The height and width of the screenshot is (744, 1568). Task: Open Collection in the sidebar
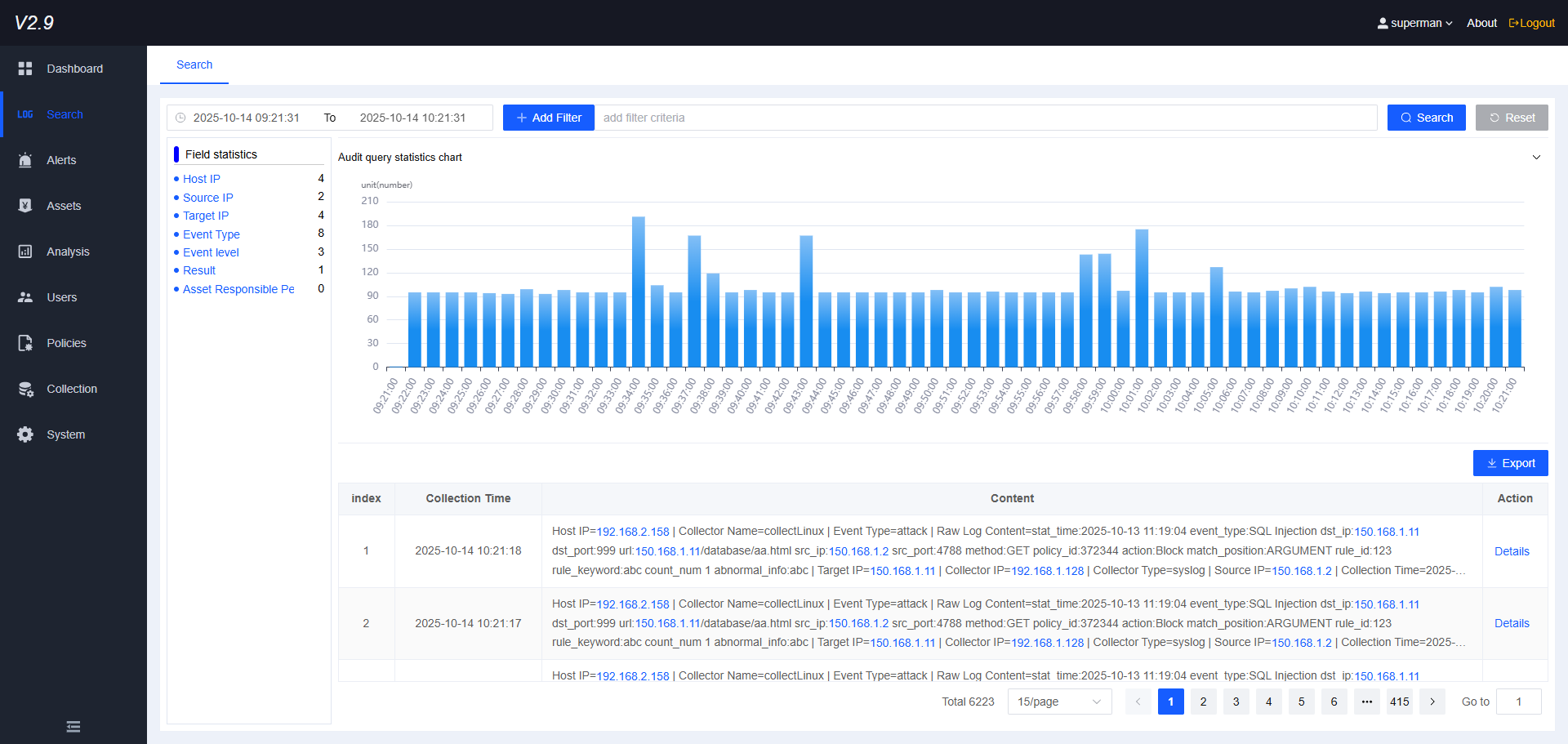pyautogui.click(x=73, y=389)
